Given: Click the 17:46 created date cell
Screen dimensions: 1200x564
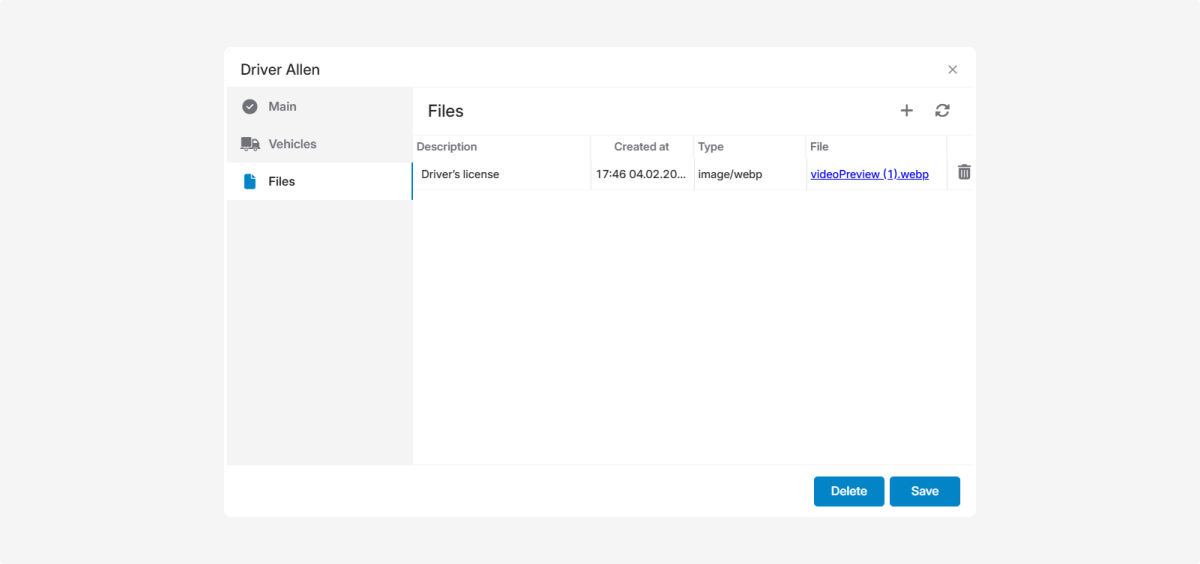Looking at the screenshot, I should [x=641, y=174].
